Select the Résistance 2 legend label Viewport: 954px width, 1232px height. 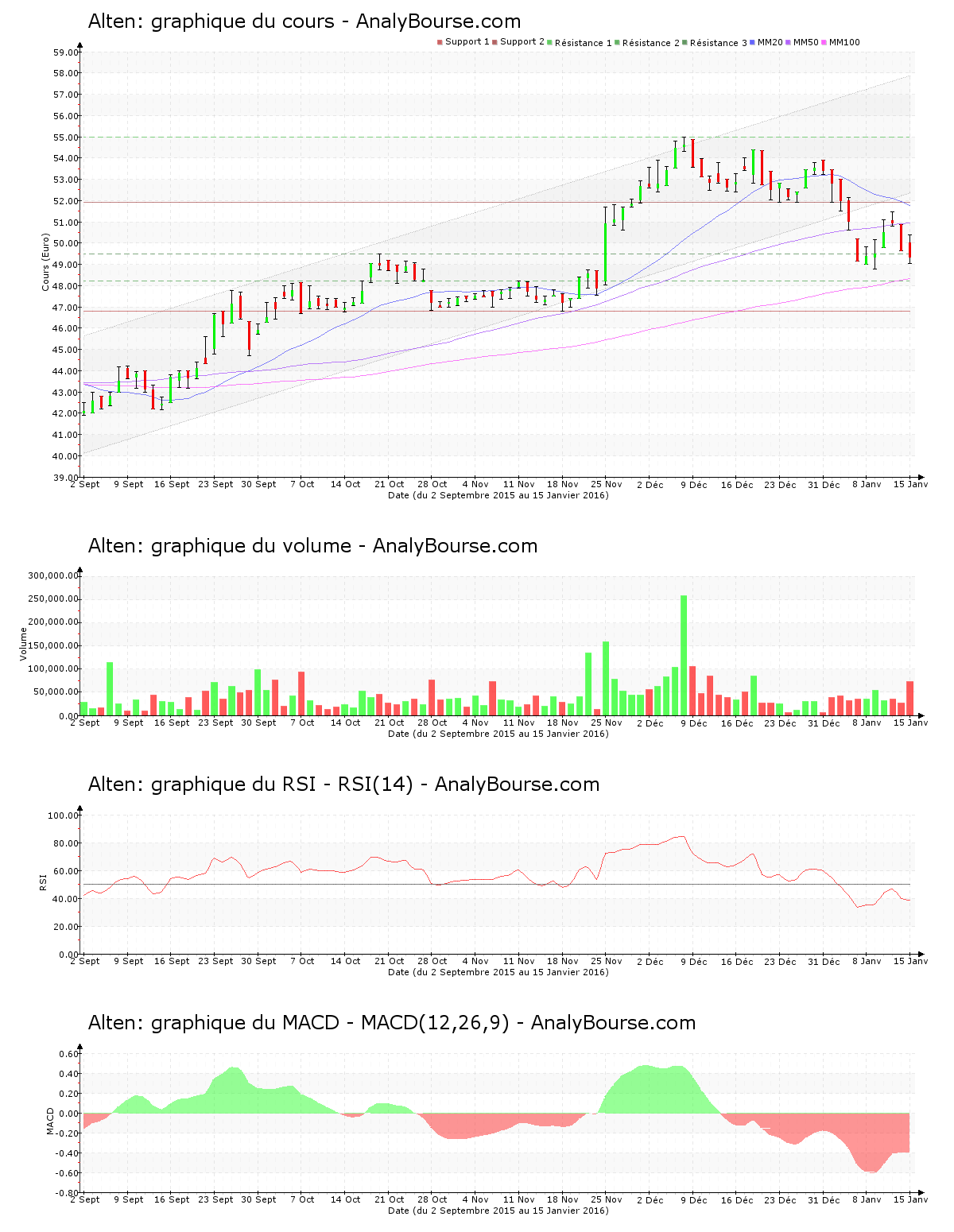pyautogui.click(x=651, y=43)
